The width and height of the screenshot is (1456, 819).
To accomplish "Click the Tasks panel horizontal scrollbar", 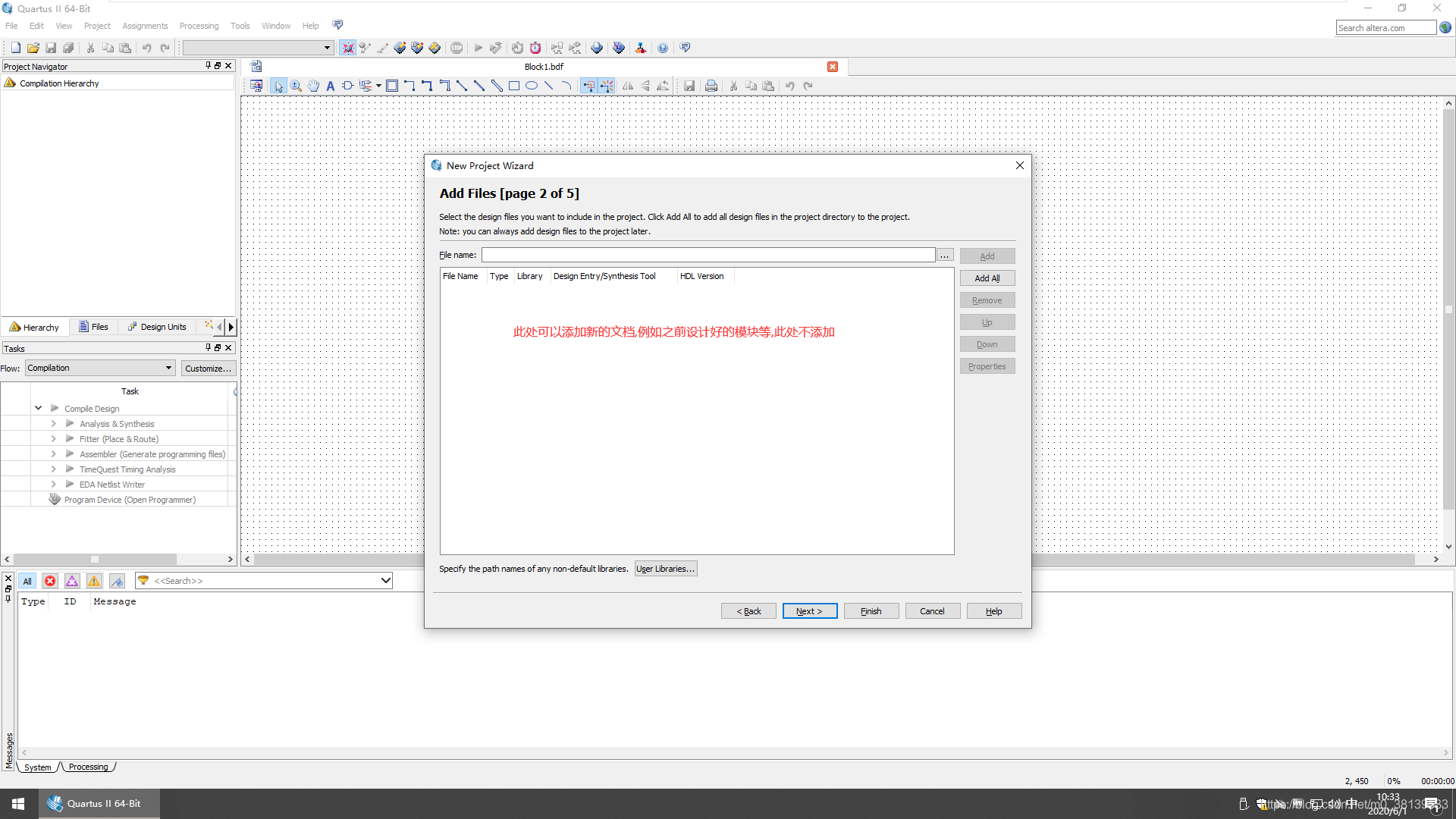I will point(95,560).
